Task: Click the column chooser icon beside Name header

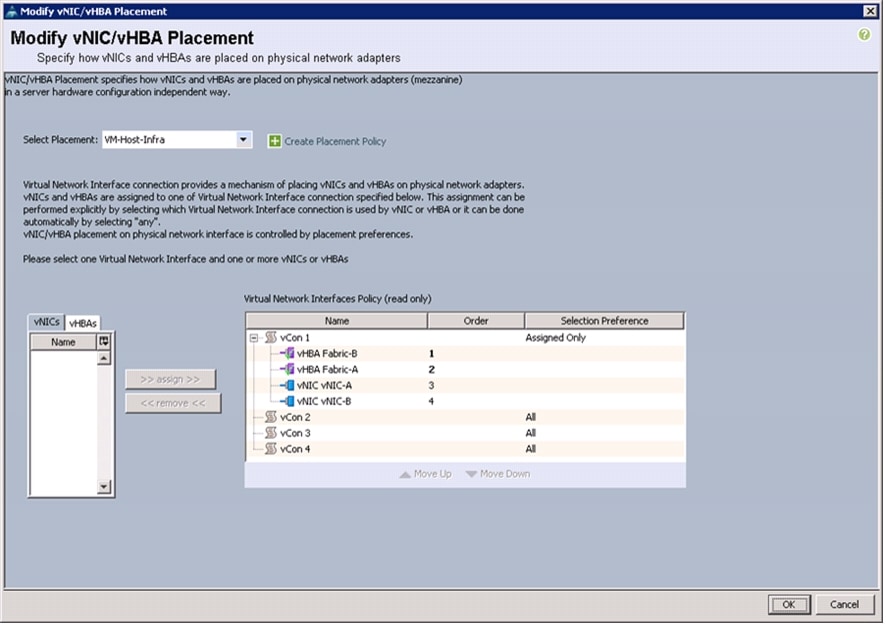Action: click(x=104, y=341)
